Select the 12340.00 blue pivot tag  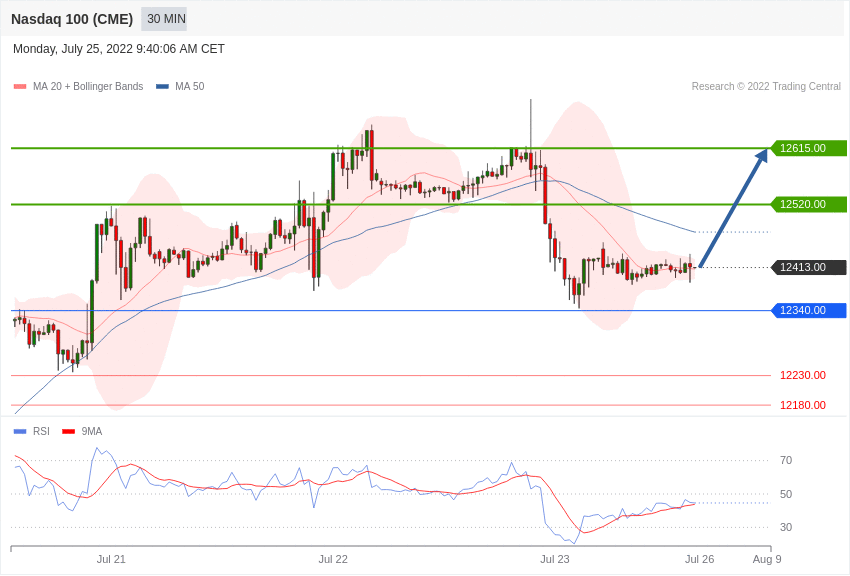tap(808, 310)
